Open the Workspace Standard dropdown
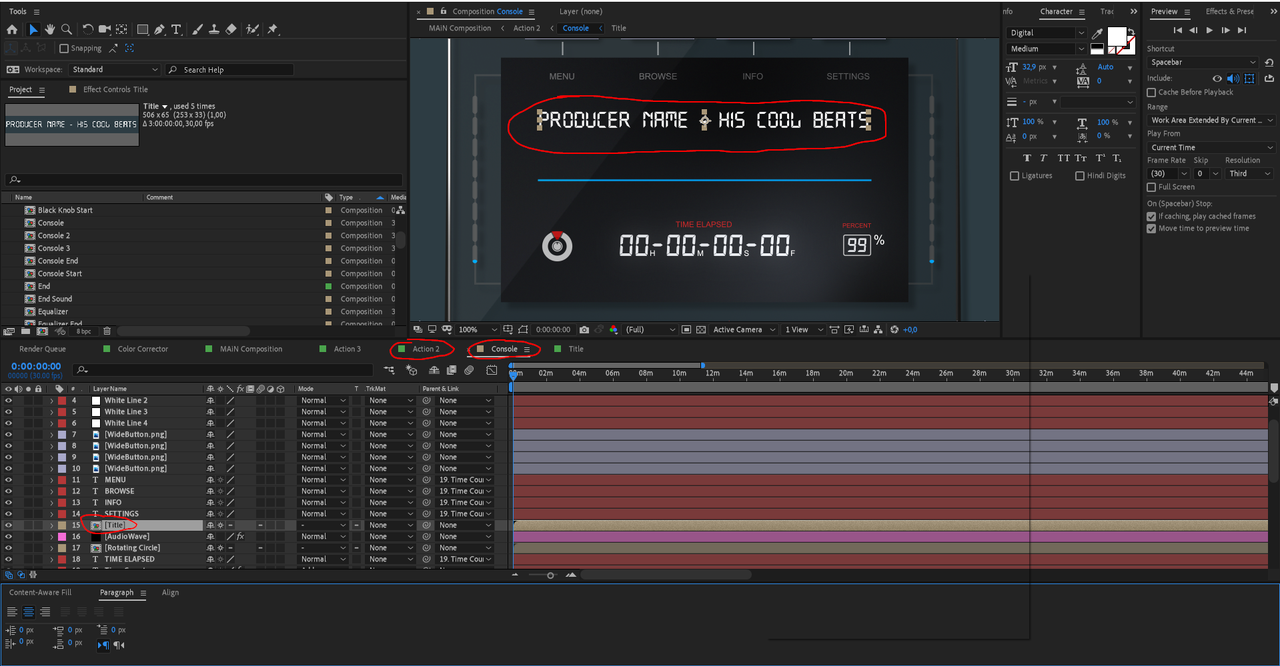The height and width of the screenshot is (666, 1280). 114,70
